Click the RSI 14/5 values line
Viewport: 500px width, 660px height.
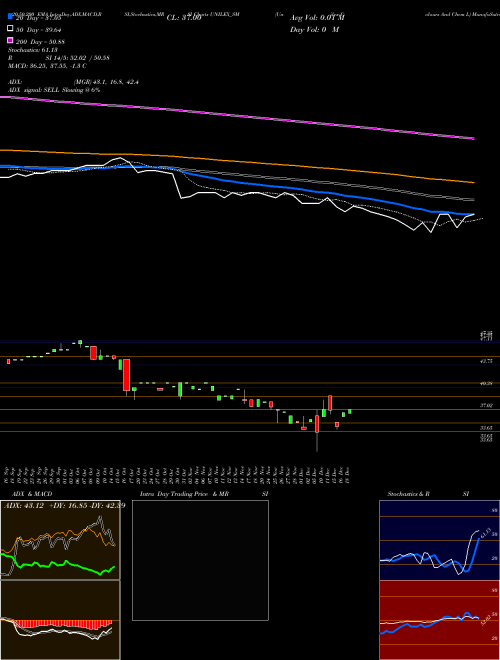59,58
